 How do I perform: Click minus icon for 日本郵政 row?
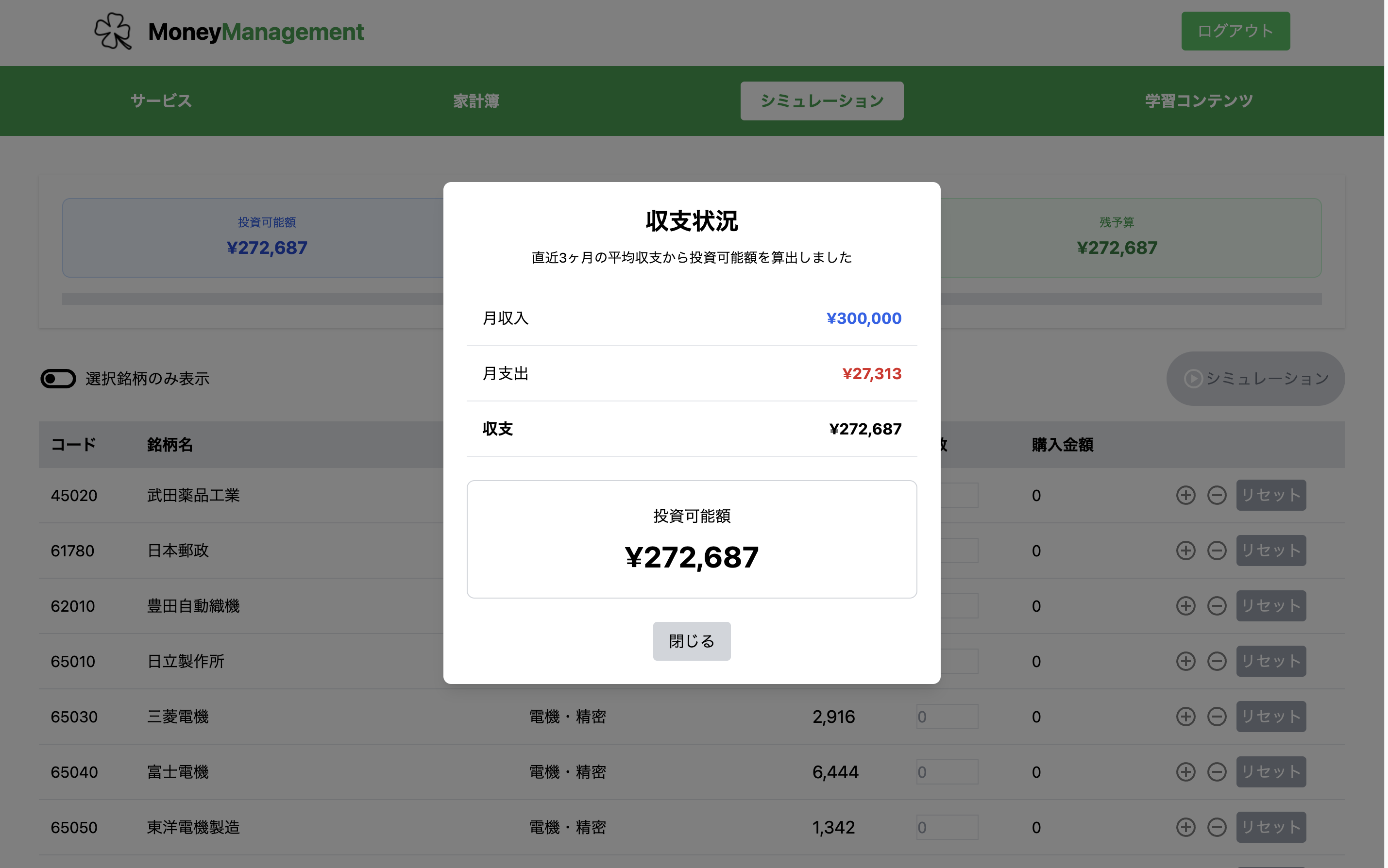(1216, 551)
